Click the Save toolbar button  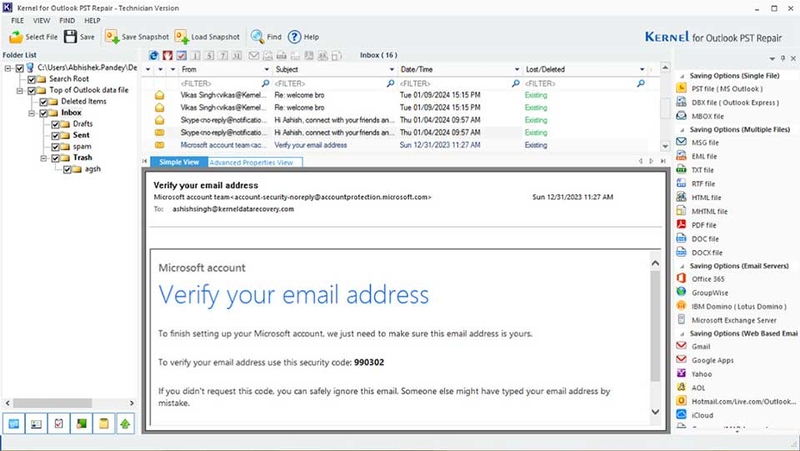pos(80,37)
